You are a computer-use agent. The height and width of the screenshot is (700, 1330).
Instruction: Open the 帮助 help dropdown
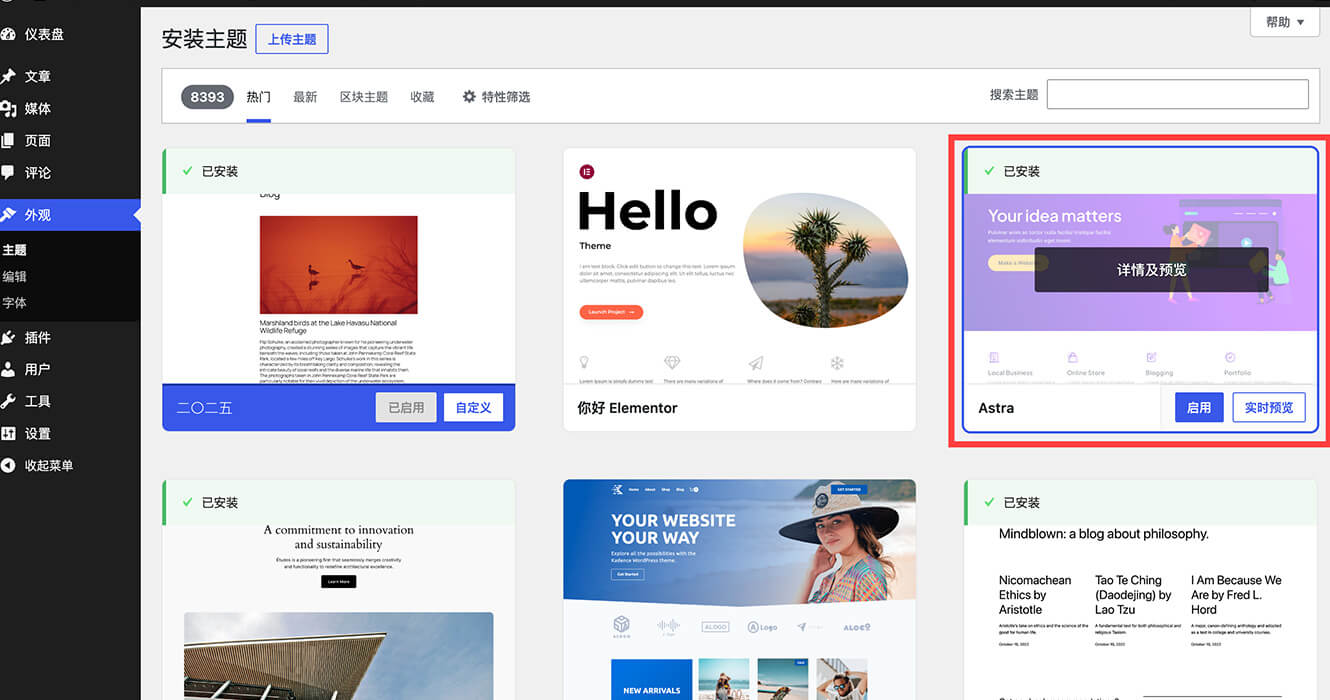point(1284,22)
